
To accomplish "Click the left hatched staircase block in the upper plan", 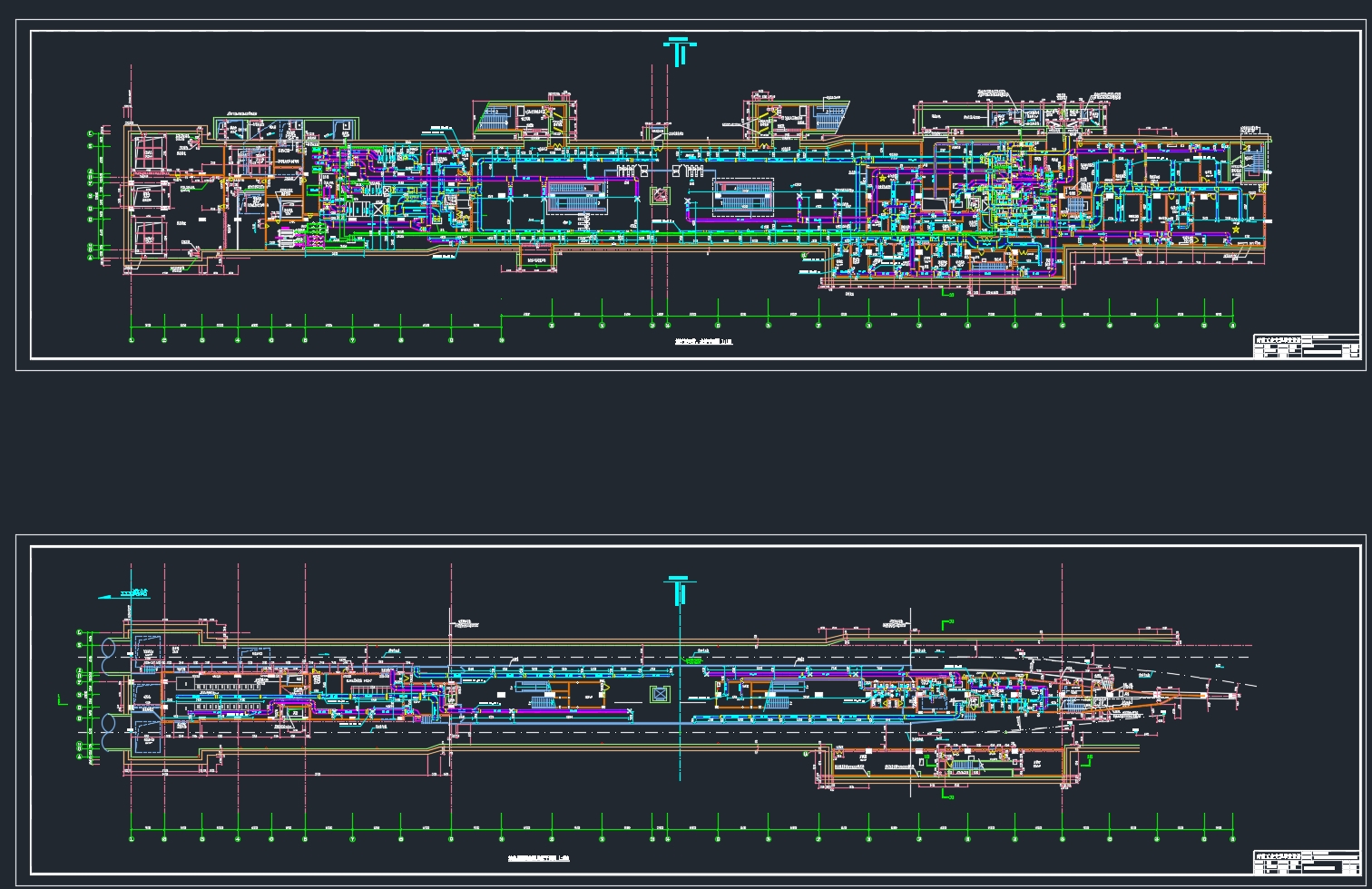I will coord(577,195).
